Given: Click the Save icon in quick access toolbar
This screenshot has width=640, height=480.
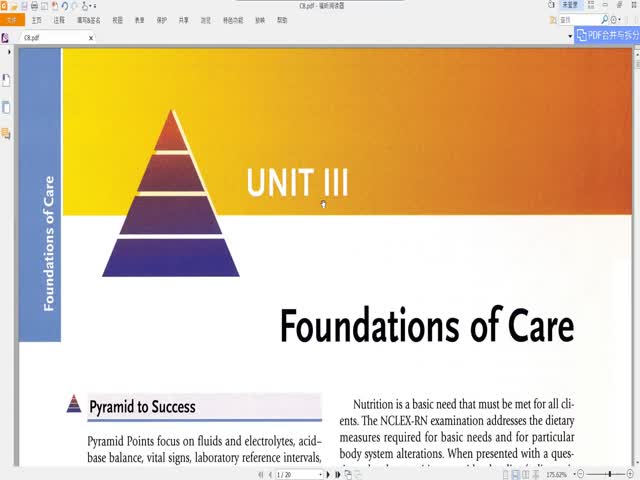Looking at the screenshot, I should click(x=25, y=6).
